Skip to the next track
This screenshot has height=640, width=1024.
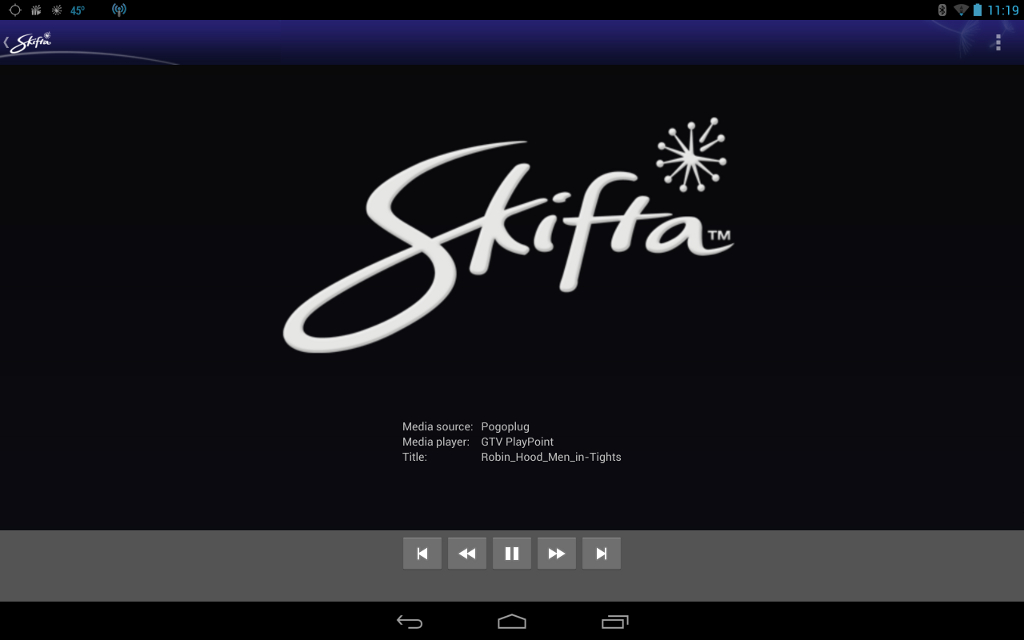point(601,553)
